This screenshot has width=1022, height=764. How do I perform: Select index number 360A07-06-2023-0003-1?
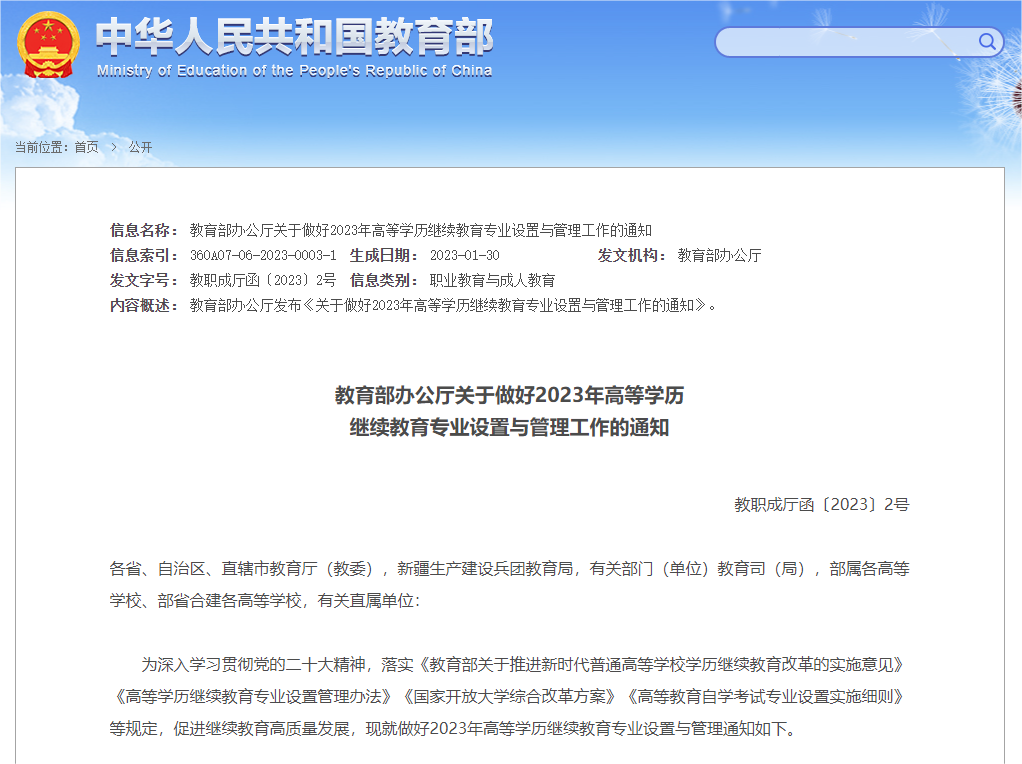(263, 255)
